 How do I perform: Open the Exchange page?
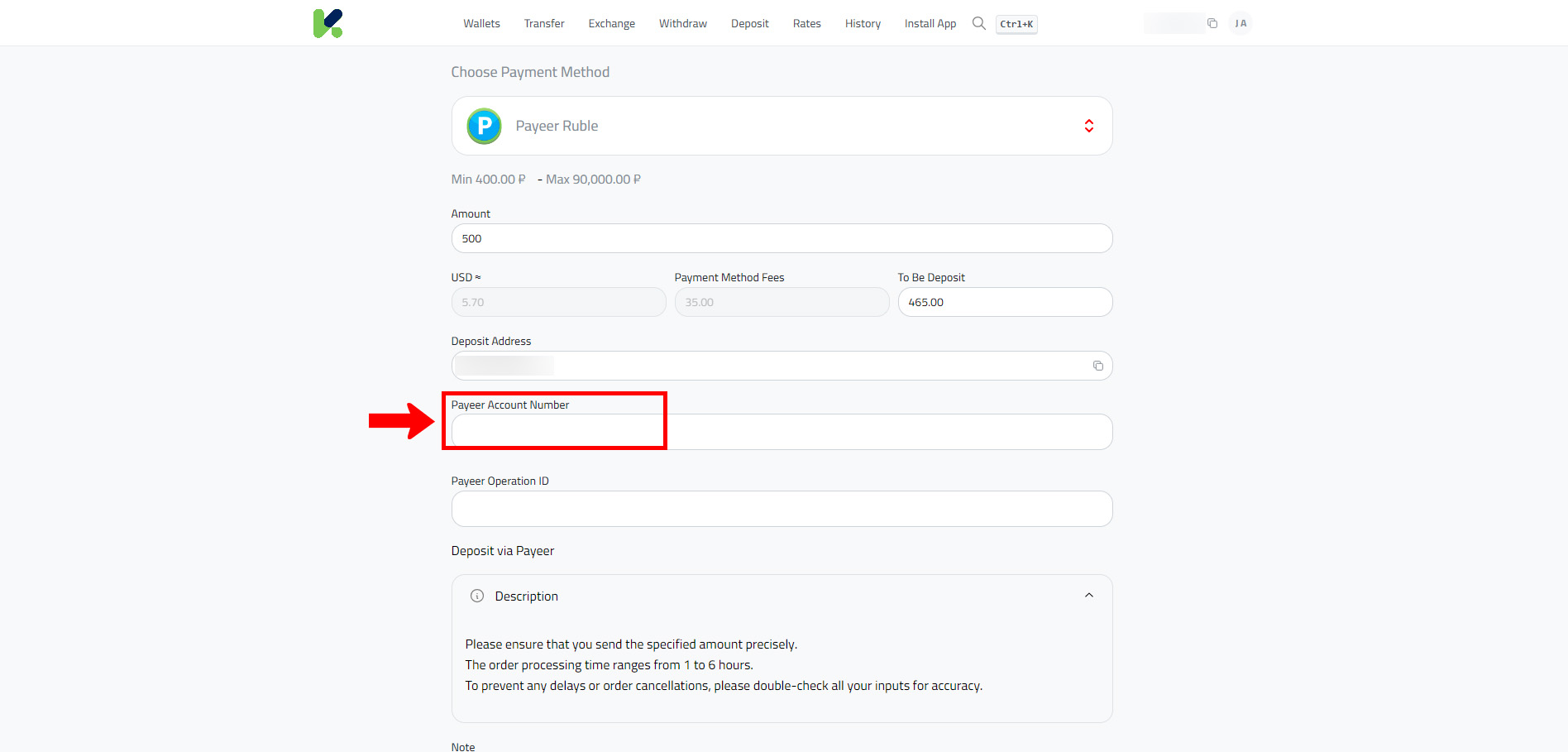[x=612, y=23]
